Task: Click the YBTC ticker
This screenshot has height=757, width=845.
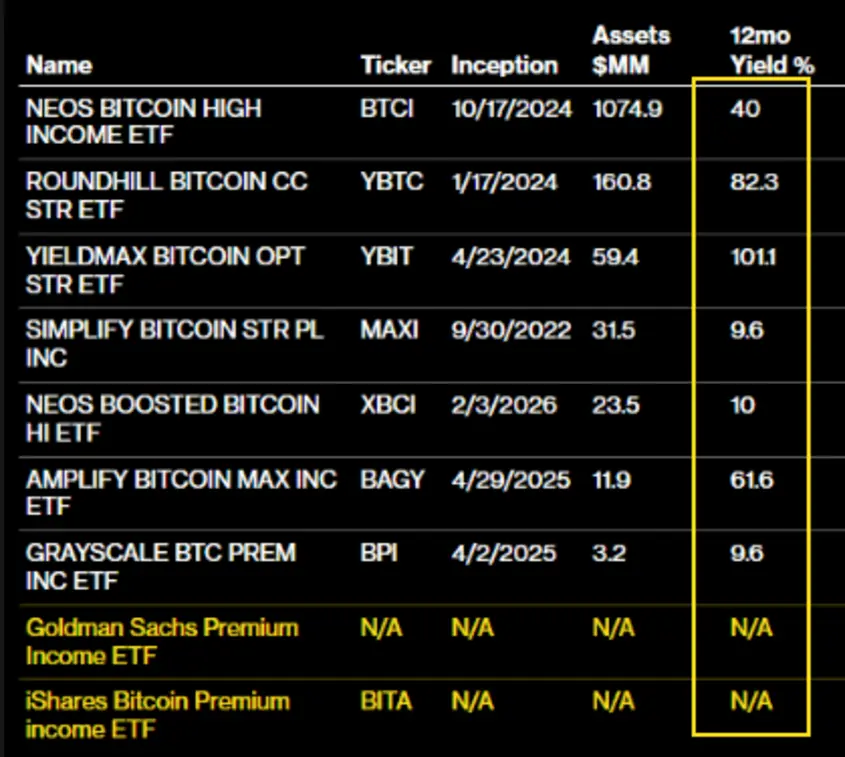Action: (x=392, y=182)
